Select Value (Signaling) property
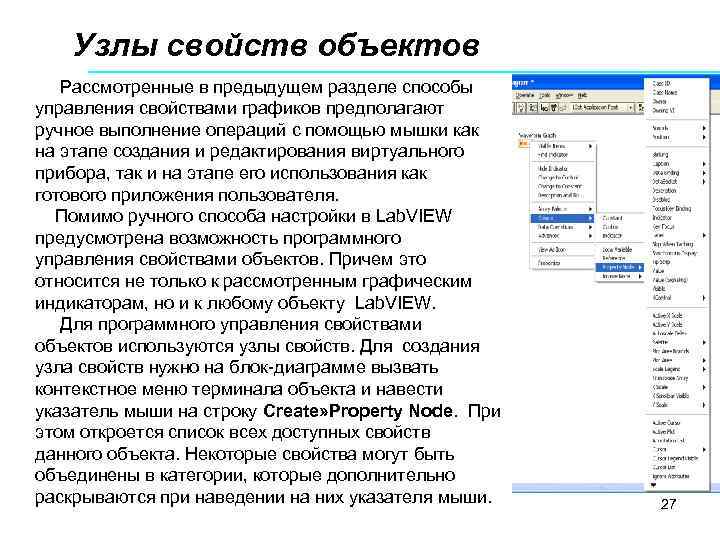 tap(670, 280)
